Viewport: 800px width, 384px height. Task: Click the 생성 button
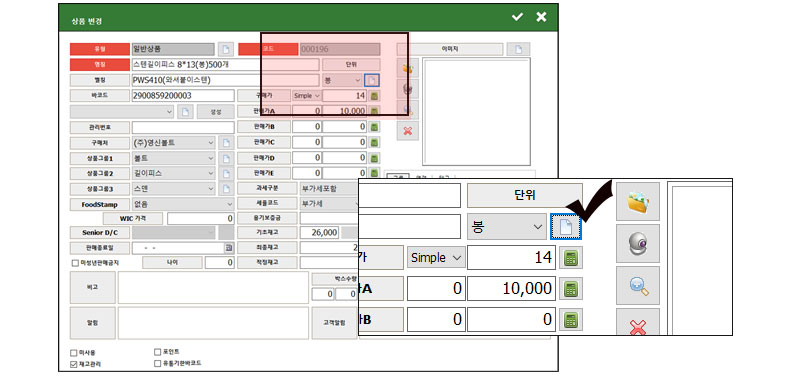coord(216,112)
